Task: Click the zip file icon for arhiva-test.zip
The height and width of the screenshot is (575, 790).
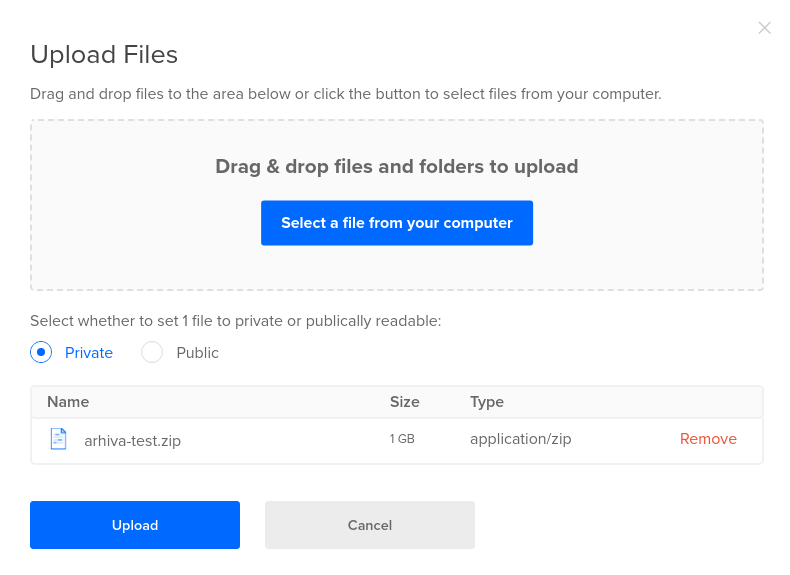Action: tap(59, 439)
